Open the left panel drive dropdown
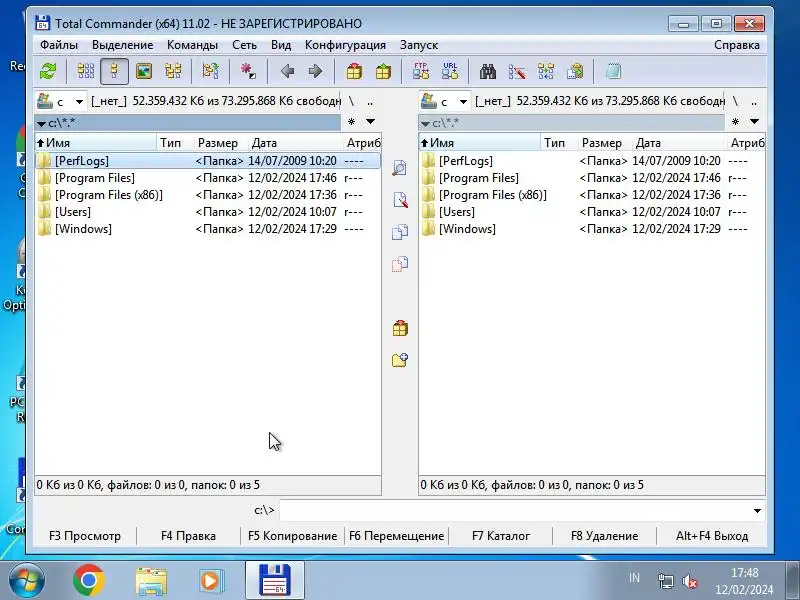Image resolution: width=800 pixels, height=600 pixels. tap(61, 102)
